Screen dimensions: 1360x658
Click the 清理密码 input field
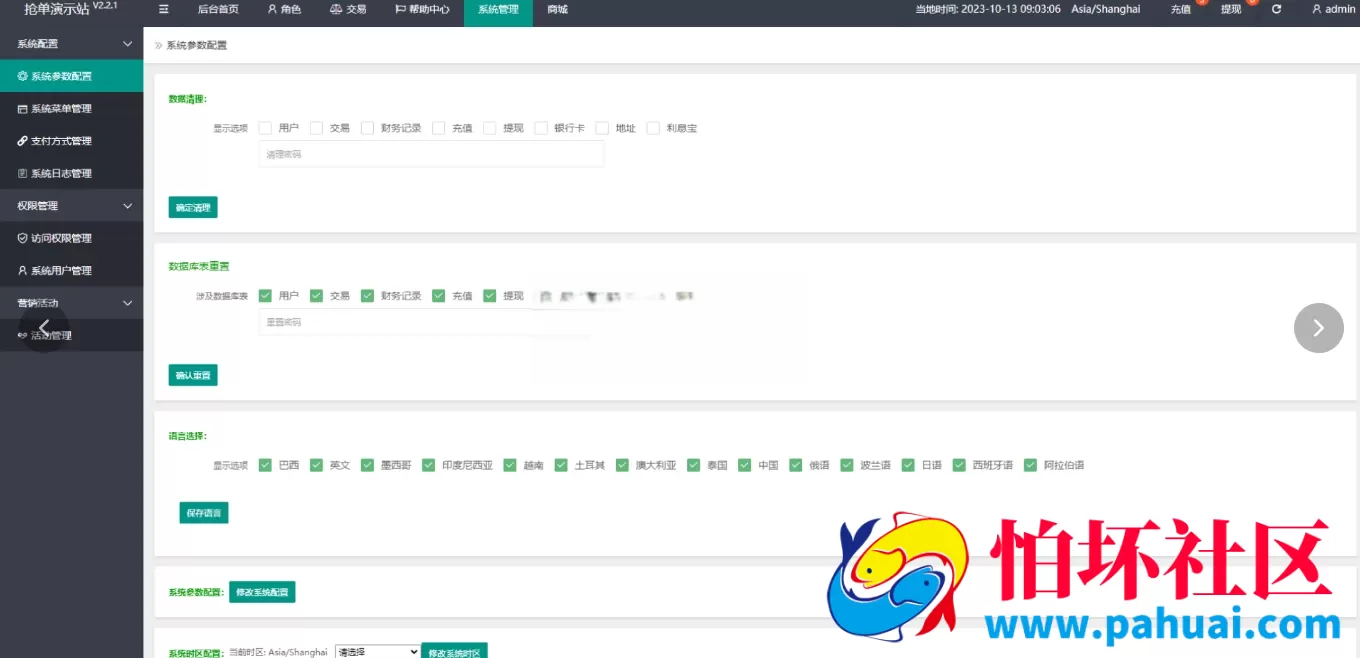coord(431,154)
